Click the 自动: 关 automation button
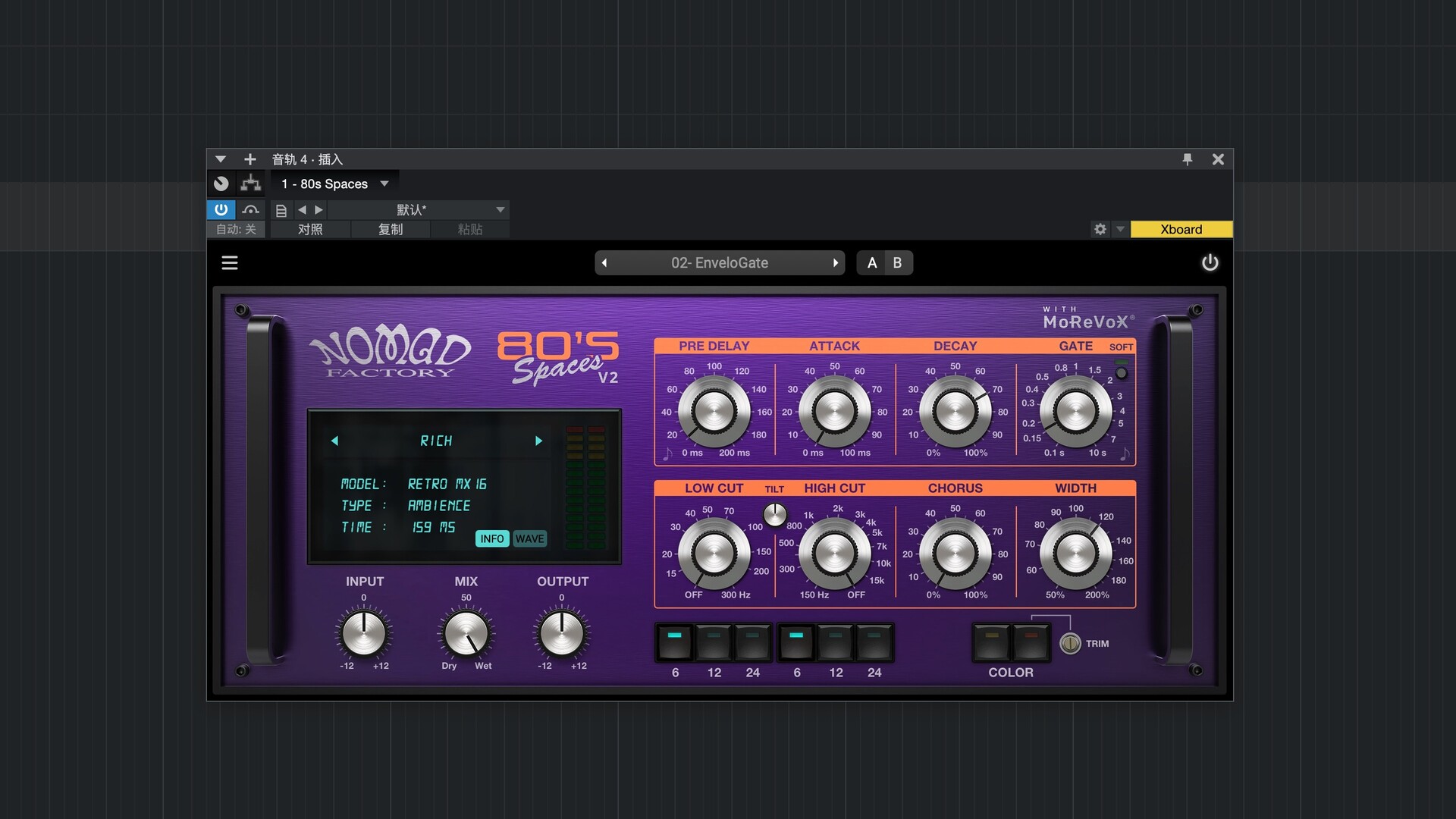Image resolution: width=1456 pixels, height=819 pixels. tap(236, 229)
